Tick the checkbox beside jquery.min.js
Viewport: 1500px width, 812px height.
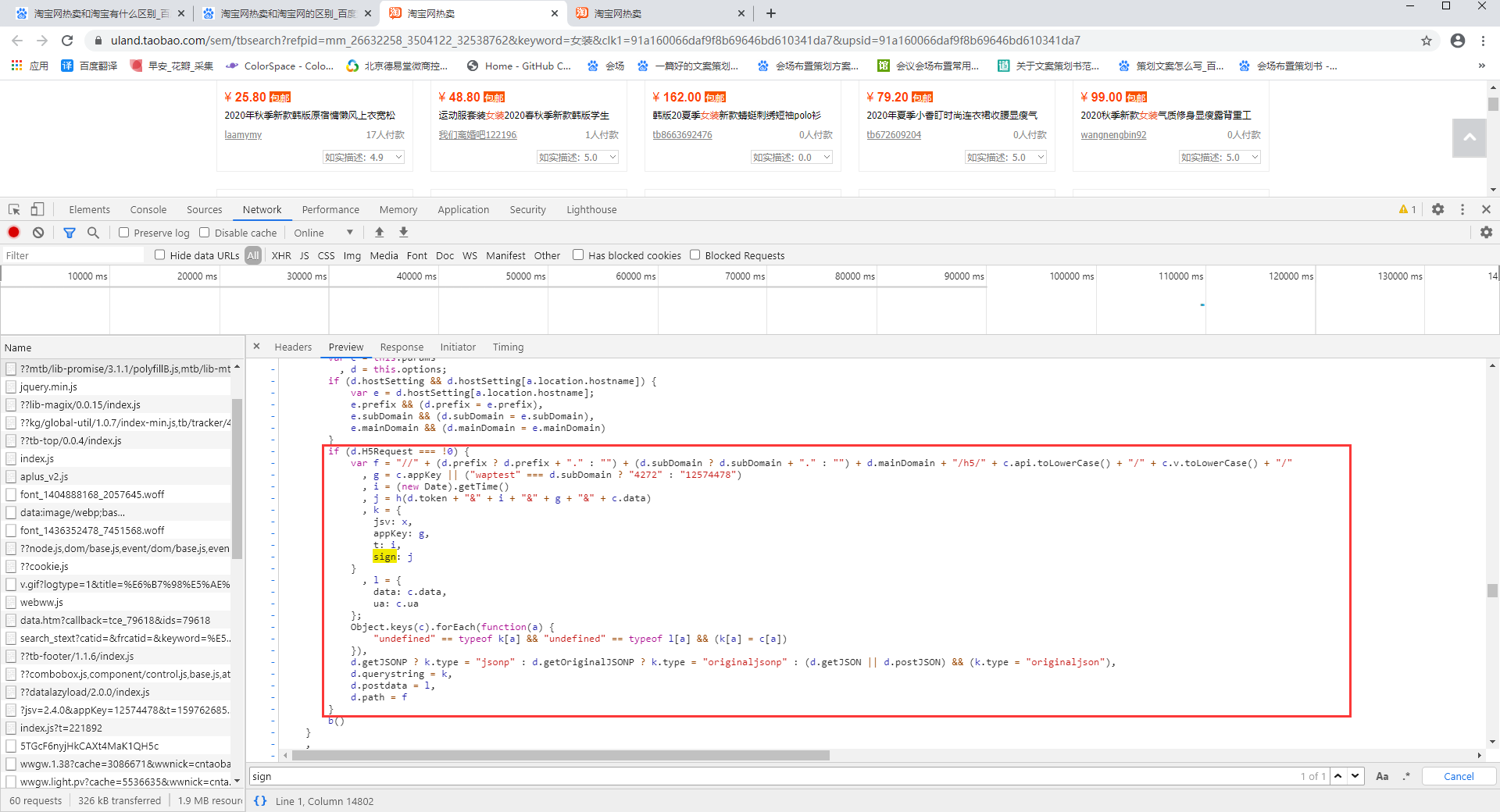coord(11,386)
